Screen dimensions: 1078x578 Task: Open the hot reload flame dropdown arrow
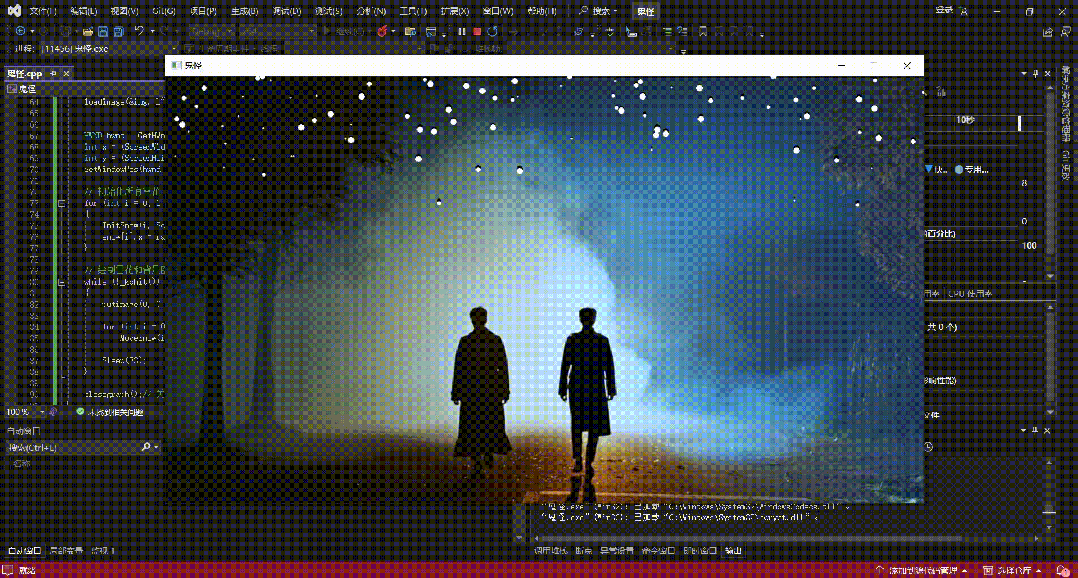pos(393,31)
